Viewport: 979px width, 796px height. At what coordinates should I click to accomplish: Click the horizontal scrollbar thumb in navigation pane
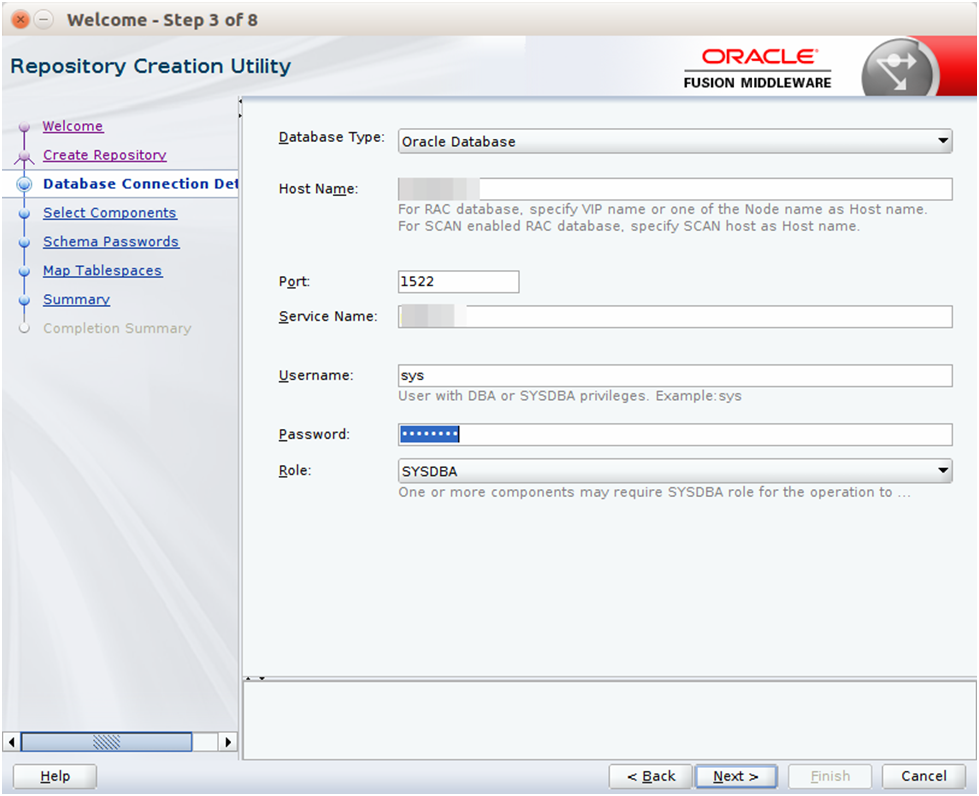106,742
